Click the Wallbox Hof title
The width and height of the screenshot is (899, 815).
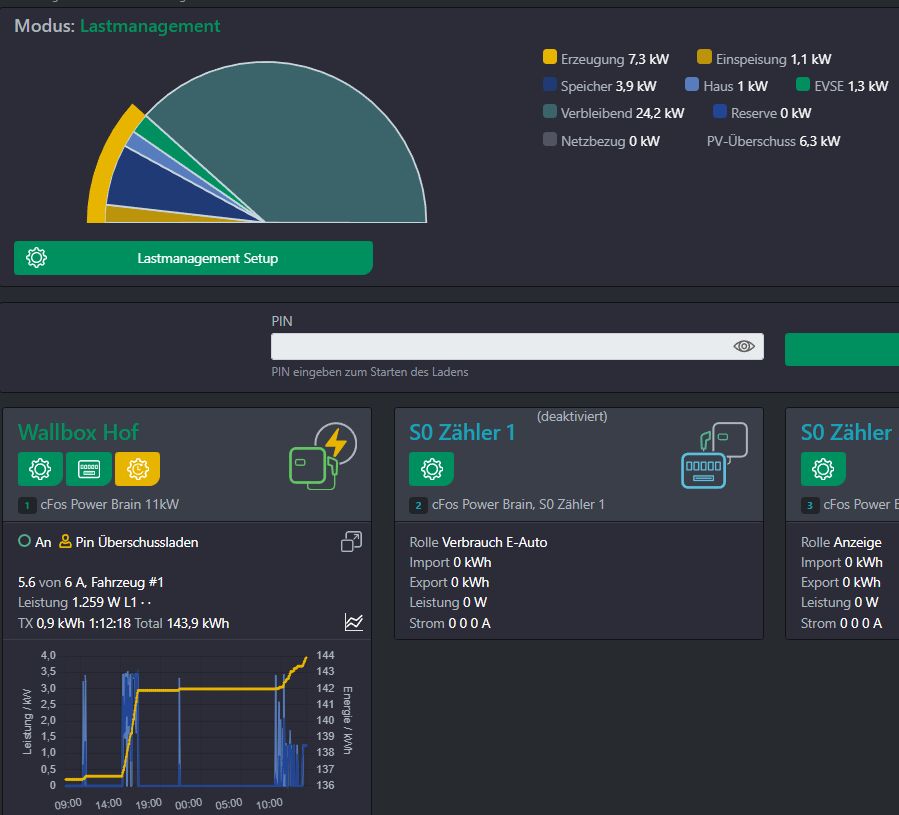tap(79, 432)
